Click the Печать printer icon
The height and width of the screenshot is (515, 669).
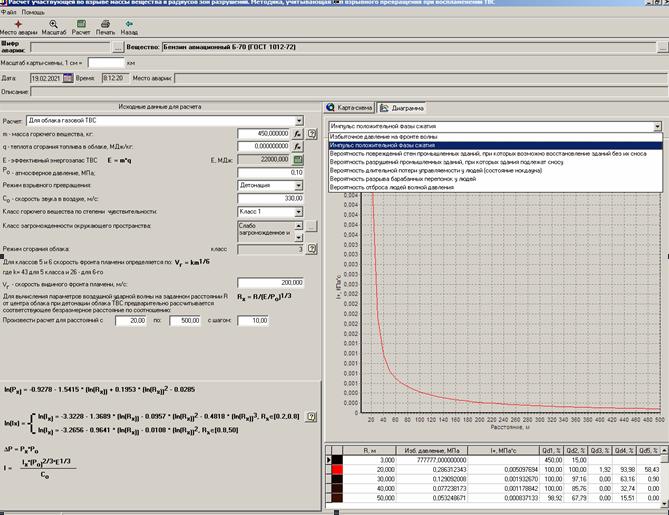click(104, 26)
